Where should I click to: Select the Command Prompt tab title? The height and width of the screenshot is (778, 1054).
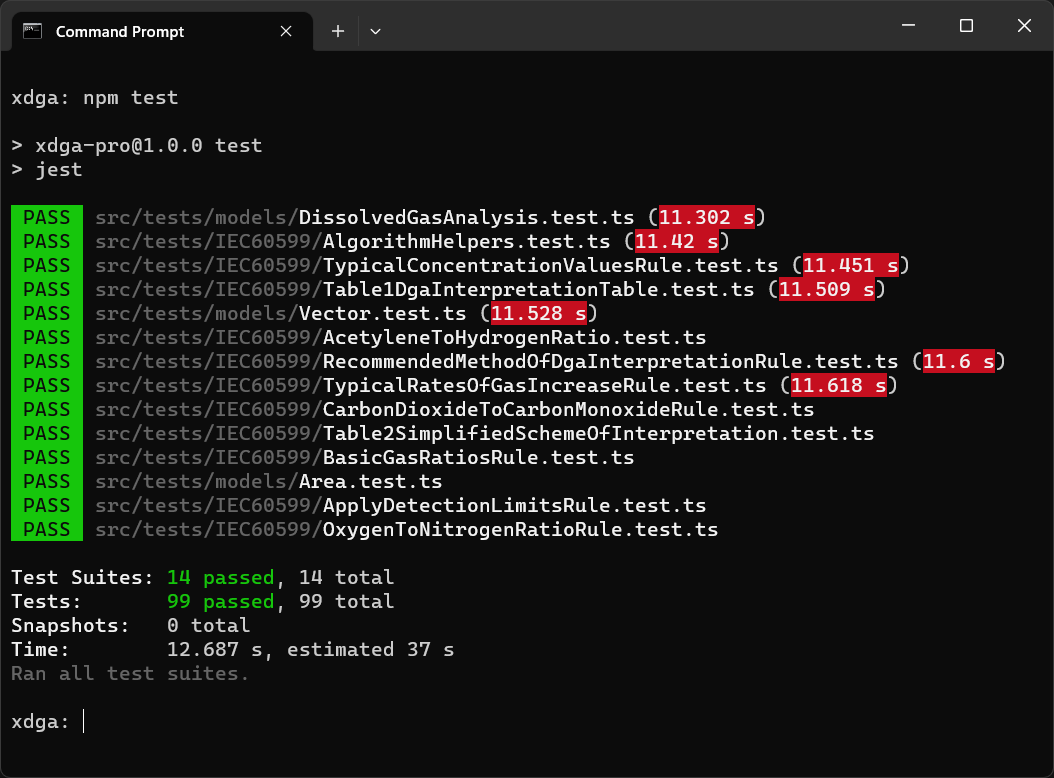coord(120,32)
